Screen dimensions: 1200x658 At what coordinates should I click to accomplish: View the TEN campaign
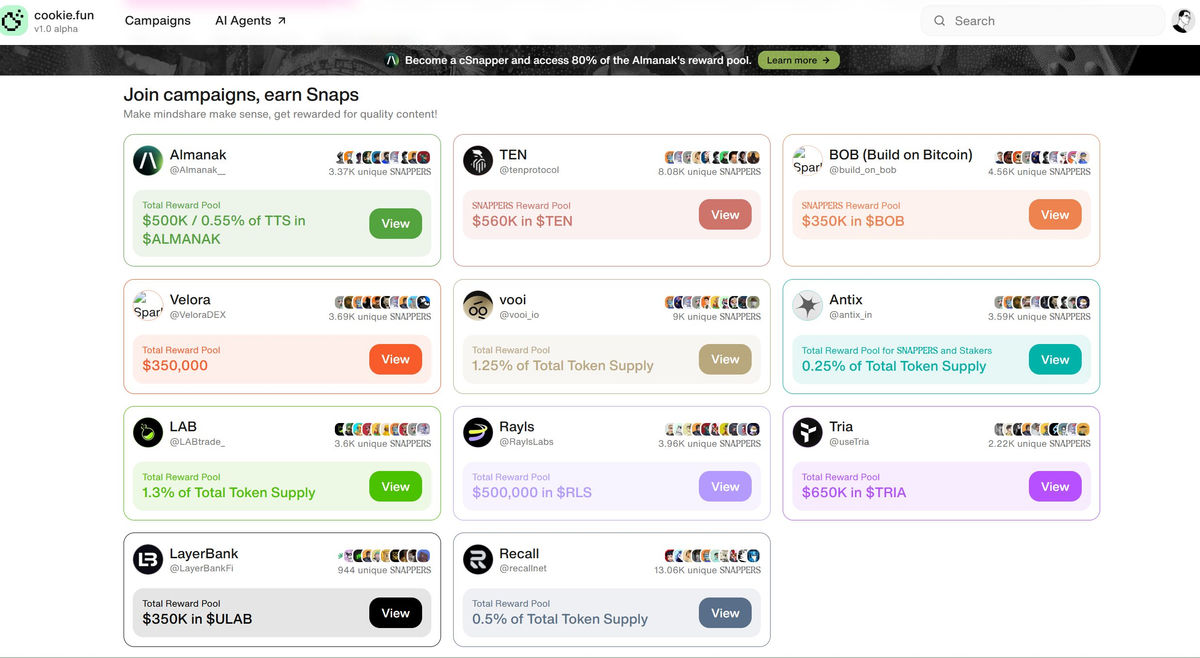point(725,215)
